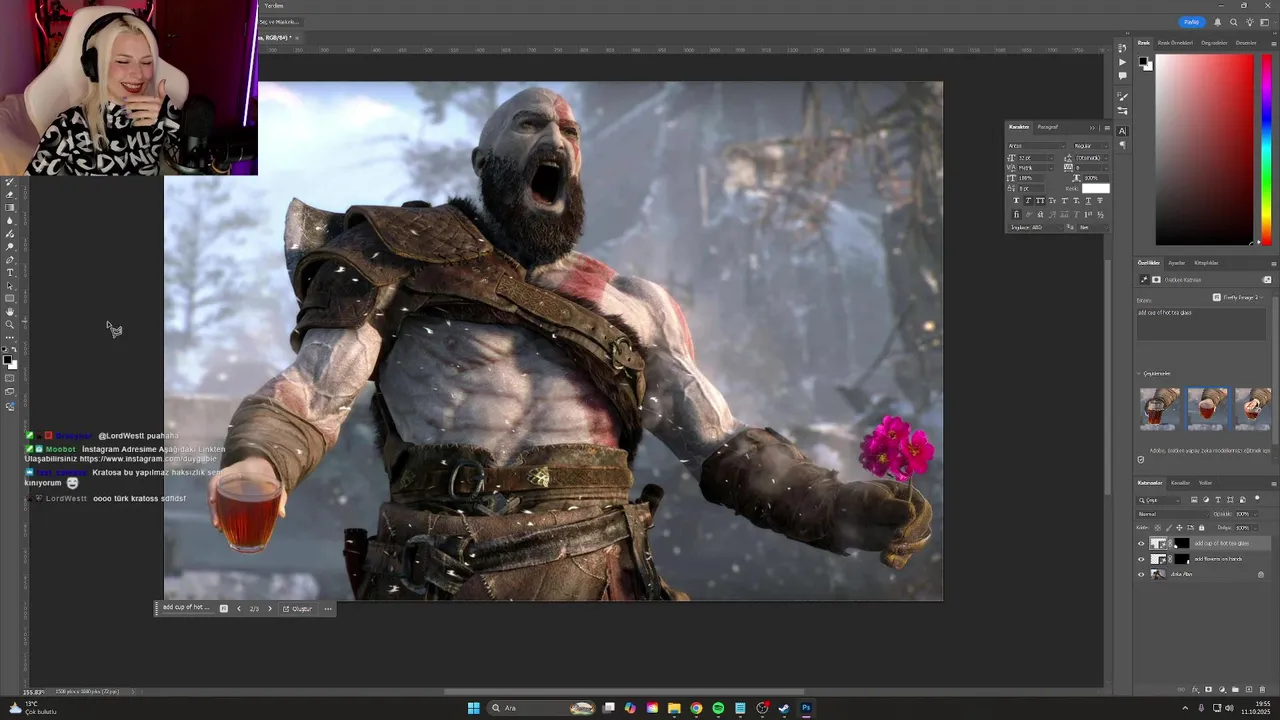
Task: Go to previous variation arrow
Action: pos(238,608)
